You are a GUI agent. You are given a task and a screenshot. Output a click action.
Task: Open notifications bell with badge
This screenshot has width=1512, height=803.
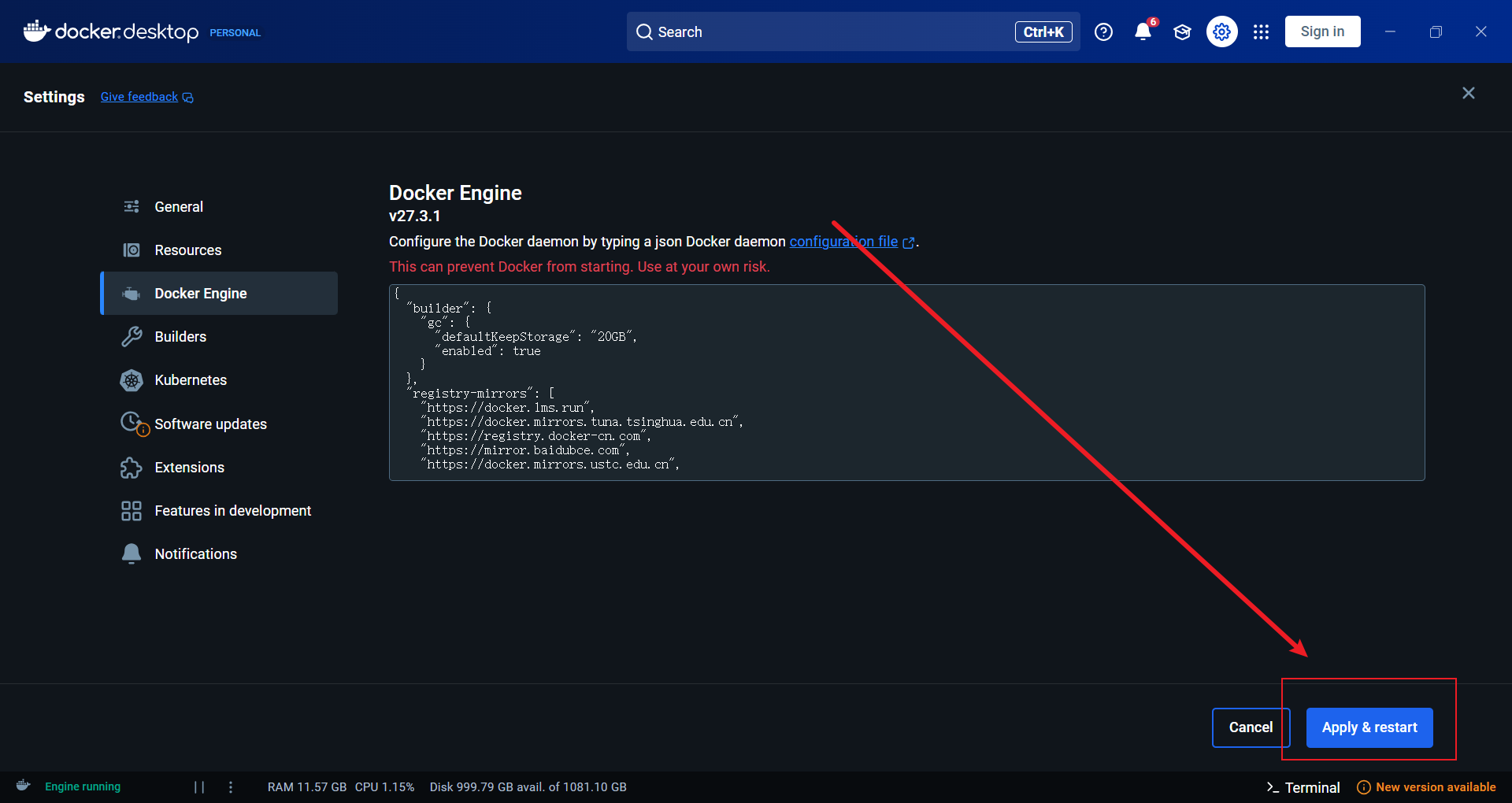click(1143, 31)
